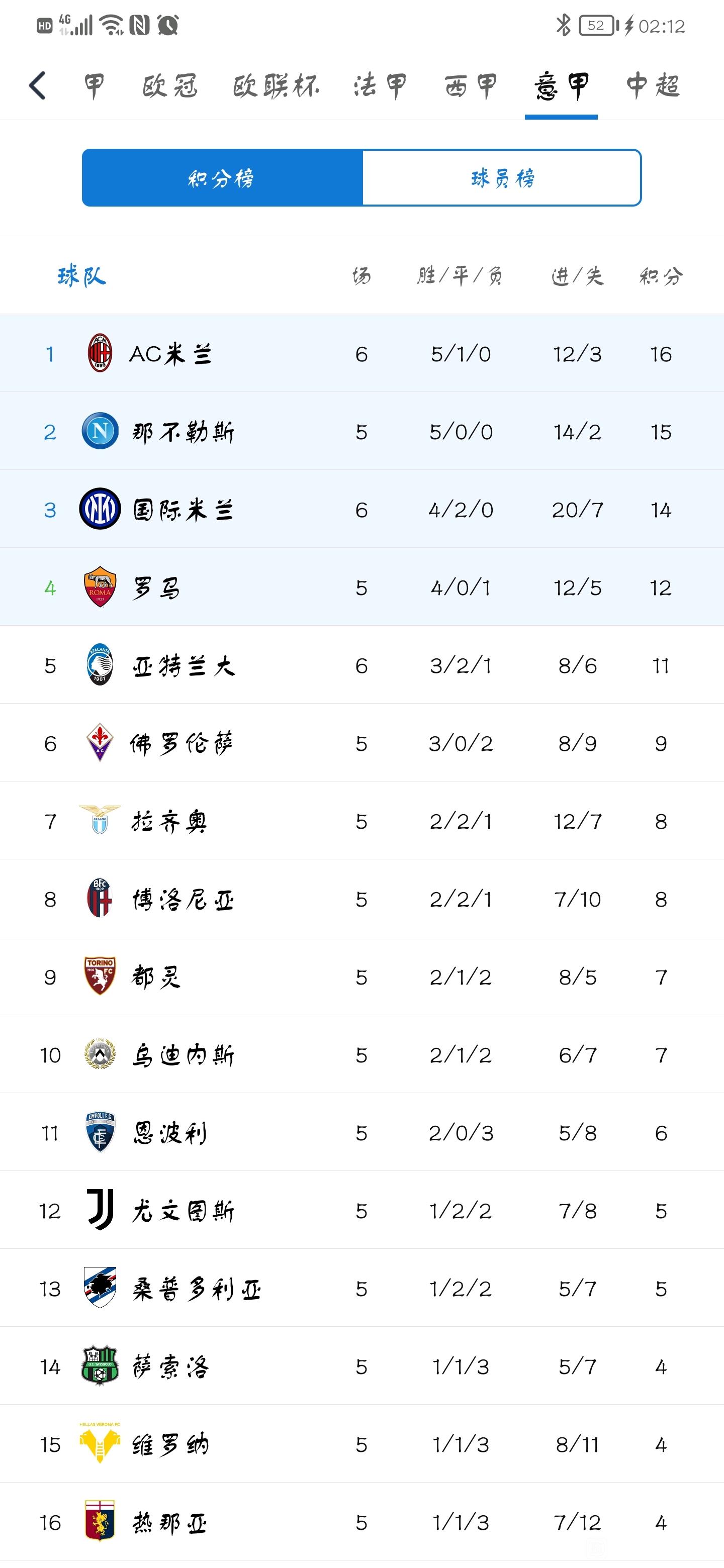
Task: Switch to 球员榜 player rankings
Action: tap(502, 178)
